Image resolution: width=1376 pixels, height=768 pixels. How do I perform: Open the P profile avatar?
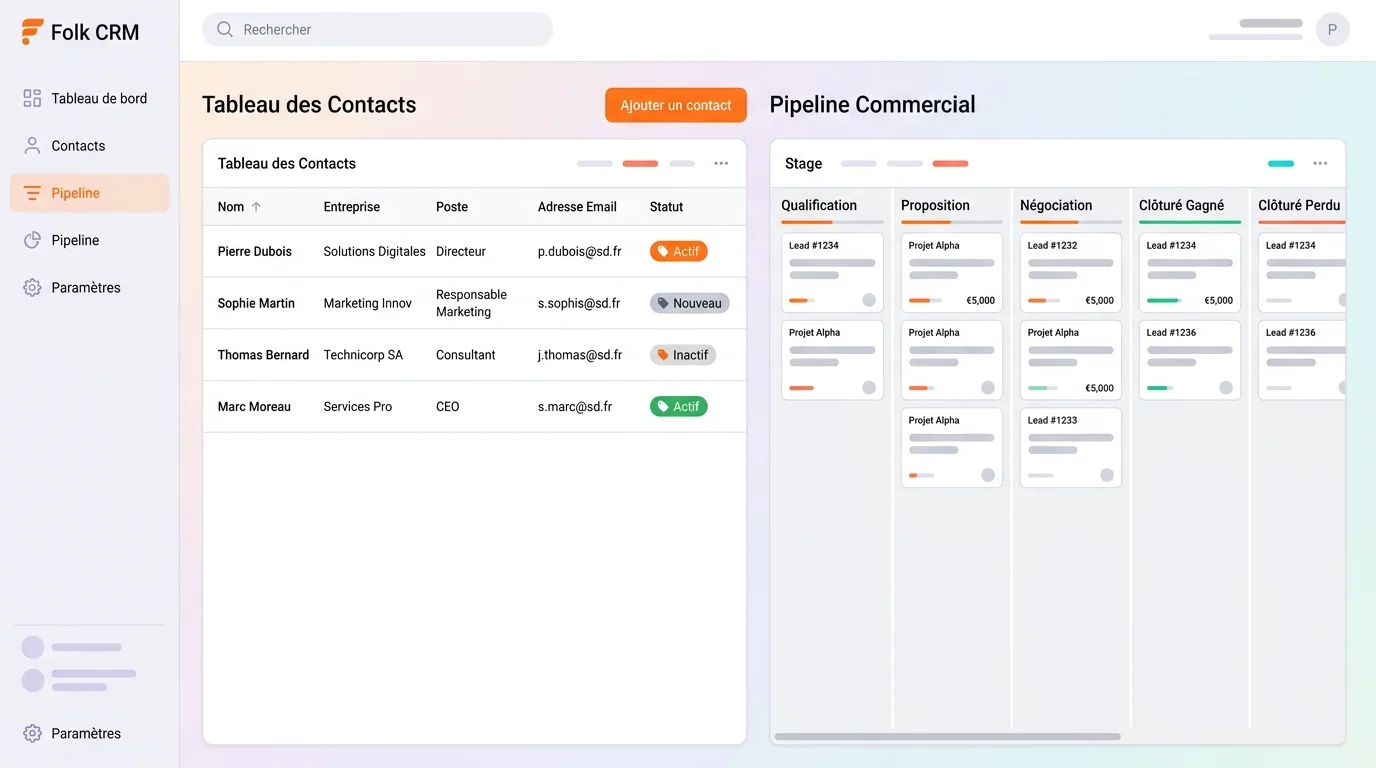pos(1332,29)
